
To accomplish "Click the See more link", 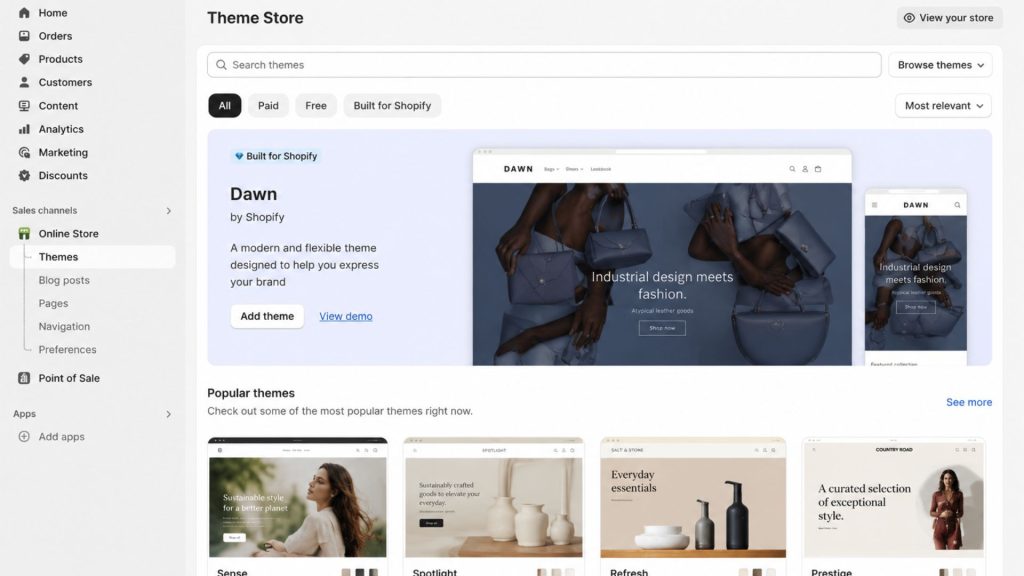I will pyautogui.click(x=969, y=402).
